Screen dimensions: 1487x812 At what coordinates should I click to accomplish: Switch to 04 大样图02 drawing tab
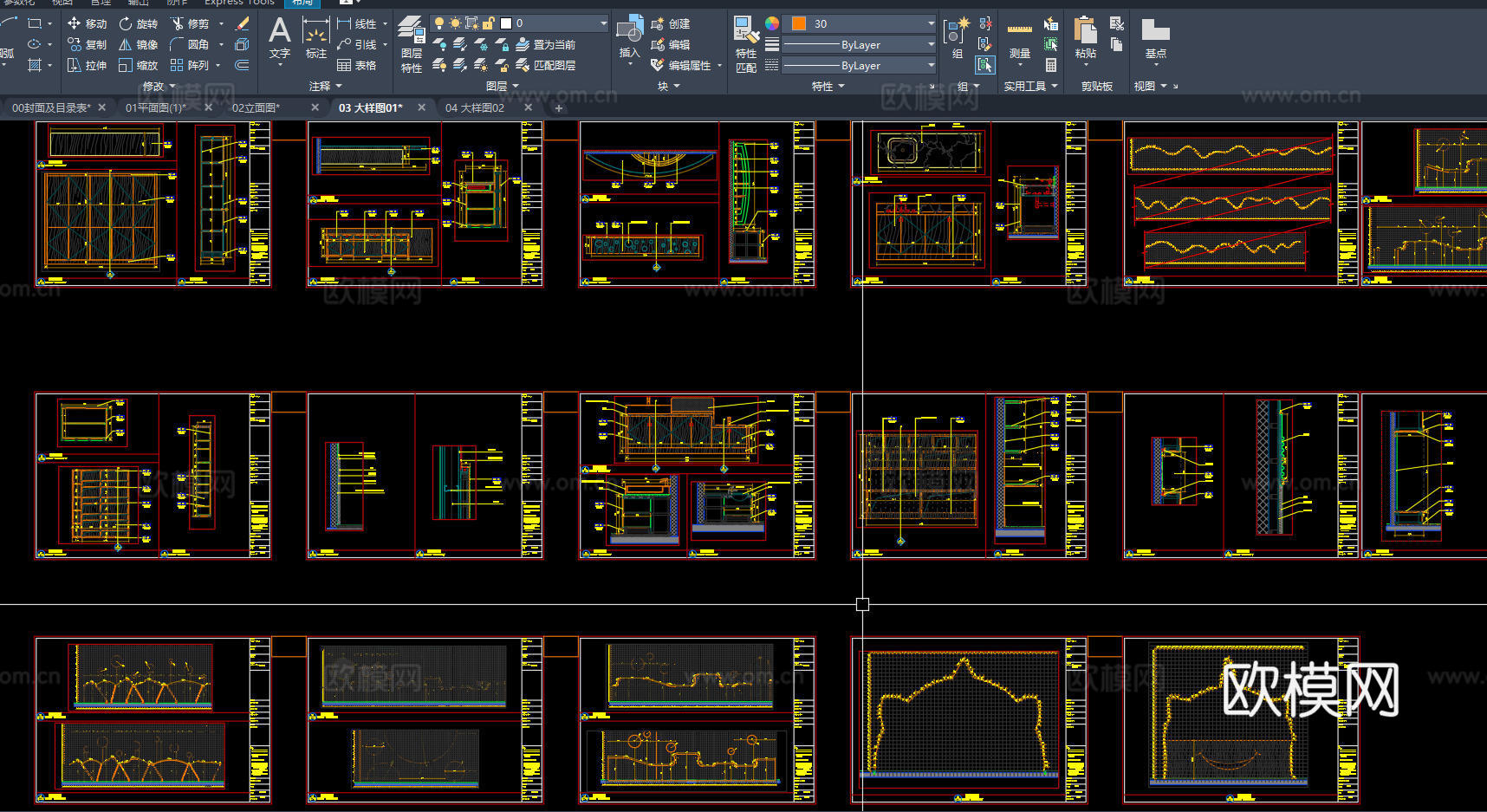tap(475, 107)
